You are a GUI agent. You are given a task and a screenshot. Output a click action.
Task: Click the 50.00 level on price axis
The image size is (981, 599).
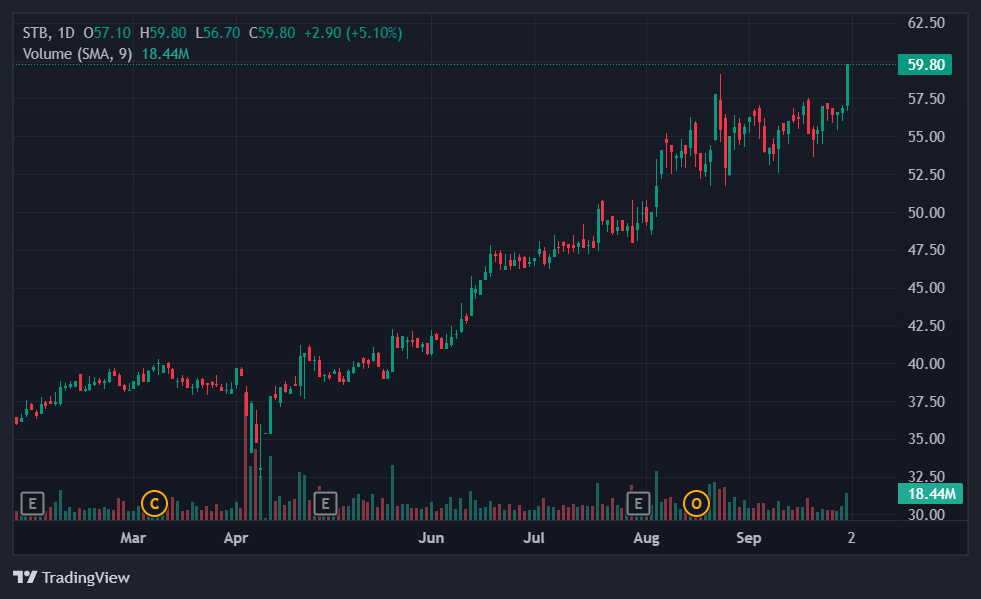925,212
